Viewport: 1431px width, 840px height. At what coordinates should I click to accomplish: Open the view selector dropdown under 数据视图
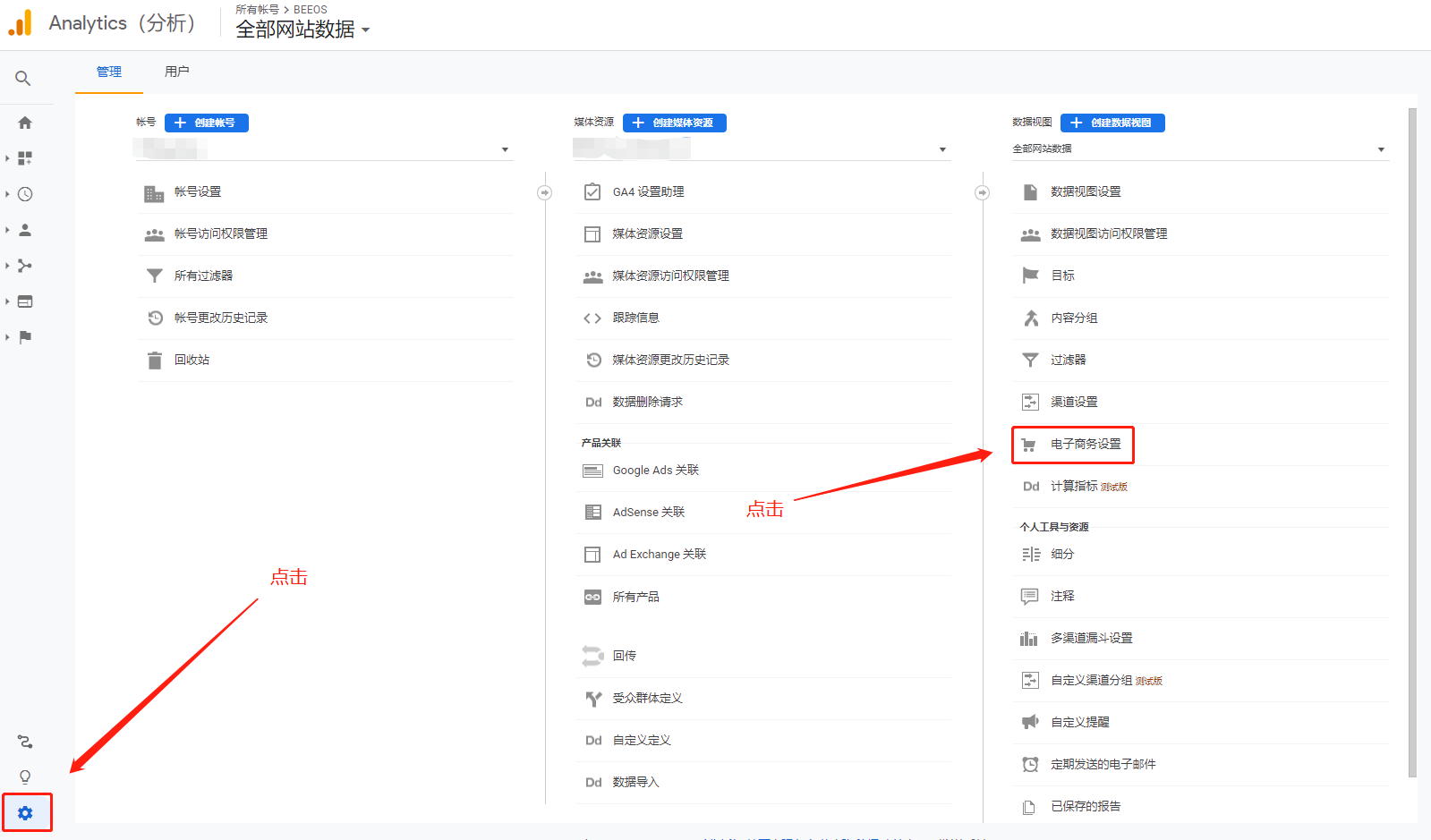[1199, 149]
